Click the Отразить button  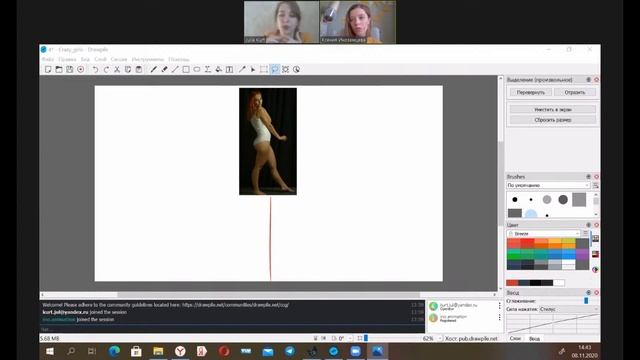click(x=575, y=93)
